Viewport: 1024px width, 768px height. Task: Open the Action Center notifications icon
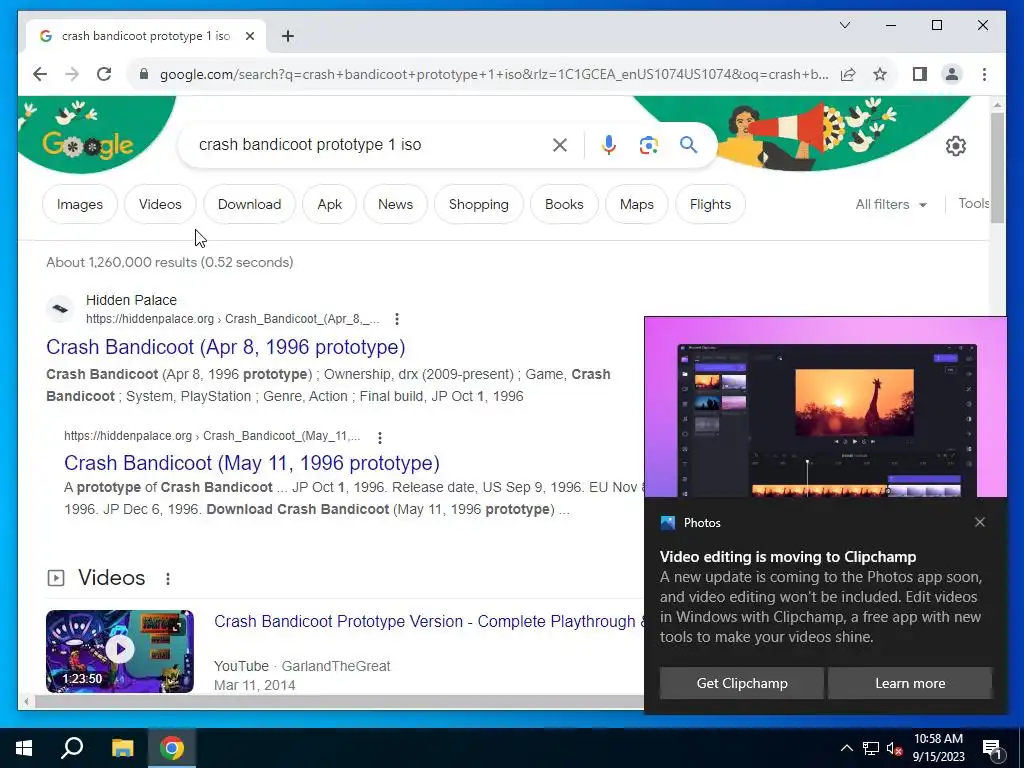[x=992, y=748]
